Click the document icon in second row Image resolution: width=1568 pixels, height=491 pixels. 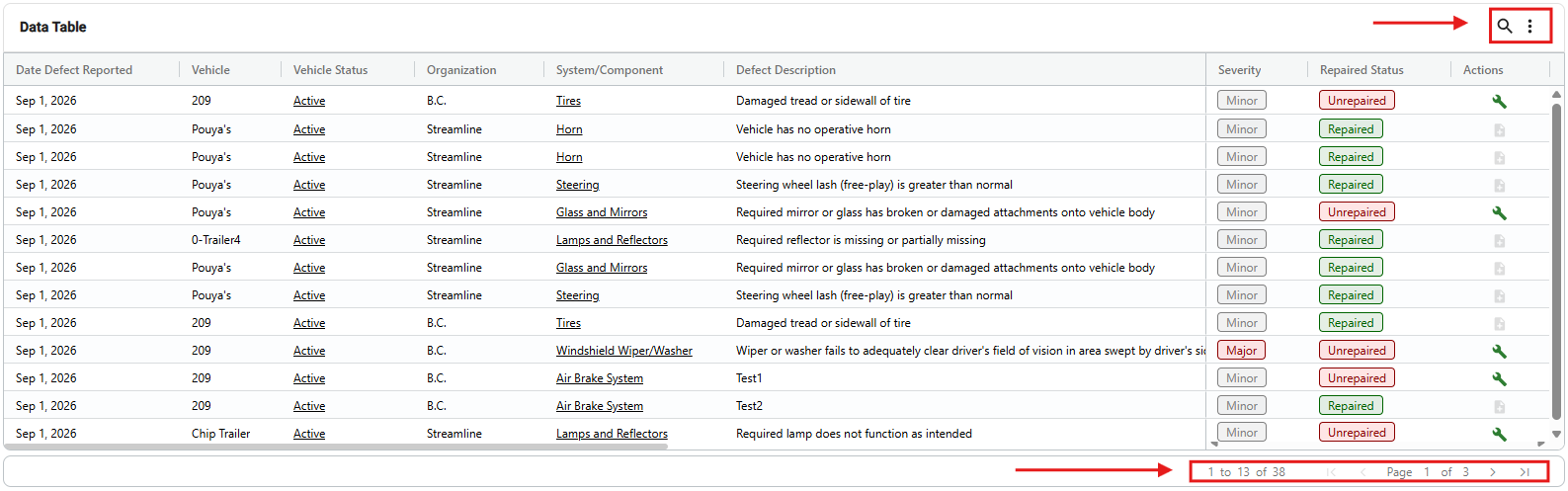tap(1499, 129)
